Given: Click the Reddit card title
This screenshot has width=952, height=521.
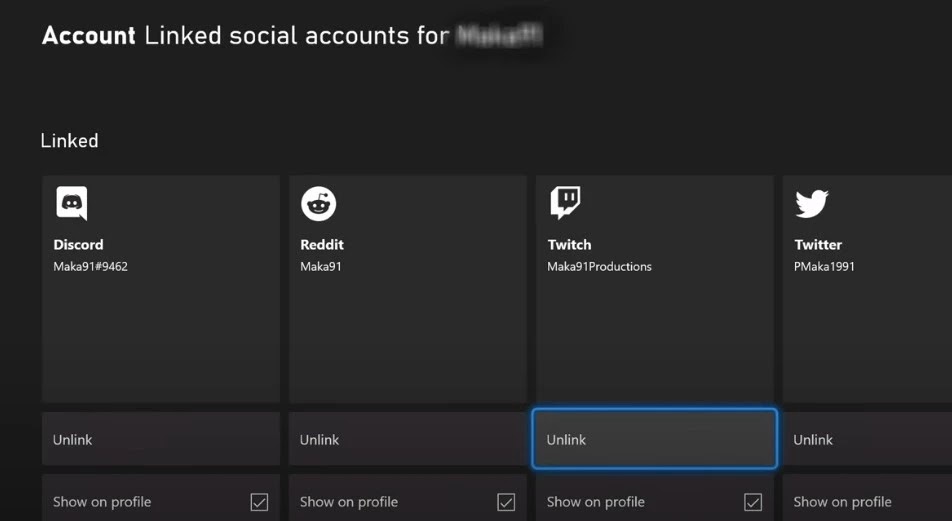Looking at the screenshot, I should click(322, 245).
